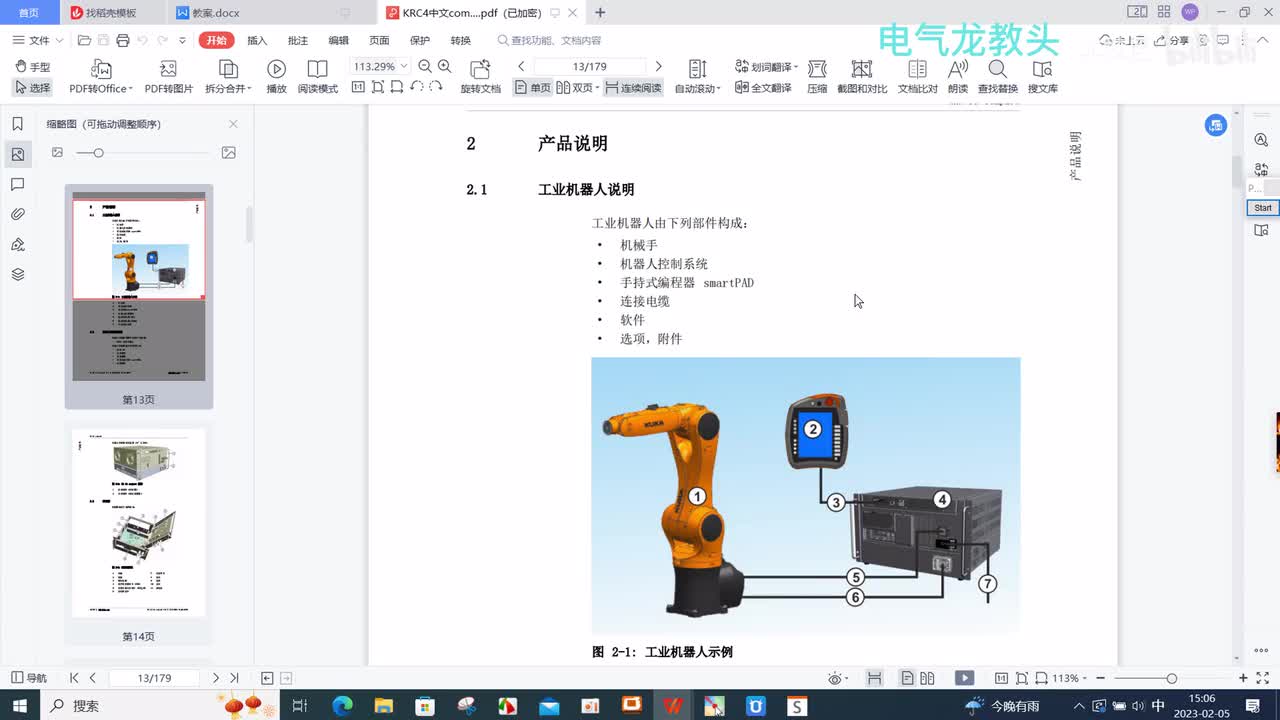The width and height of the screenshot is (1280, 720).
Task: Open 截图和对比 screenshot compare tool
Action: click(x=862, y=77)
